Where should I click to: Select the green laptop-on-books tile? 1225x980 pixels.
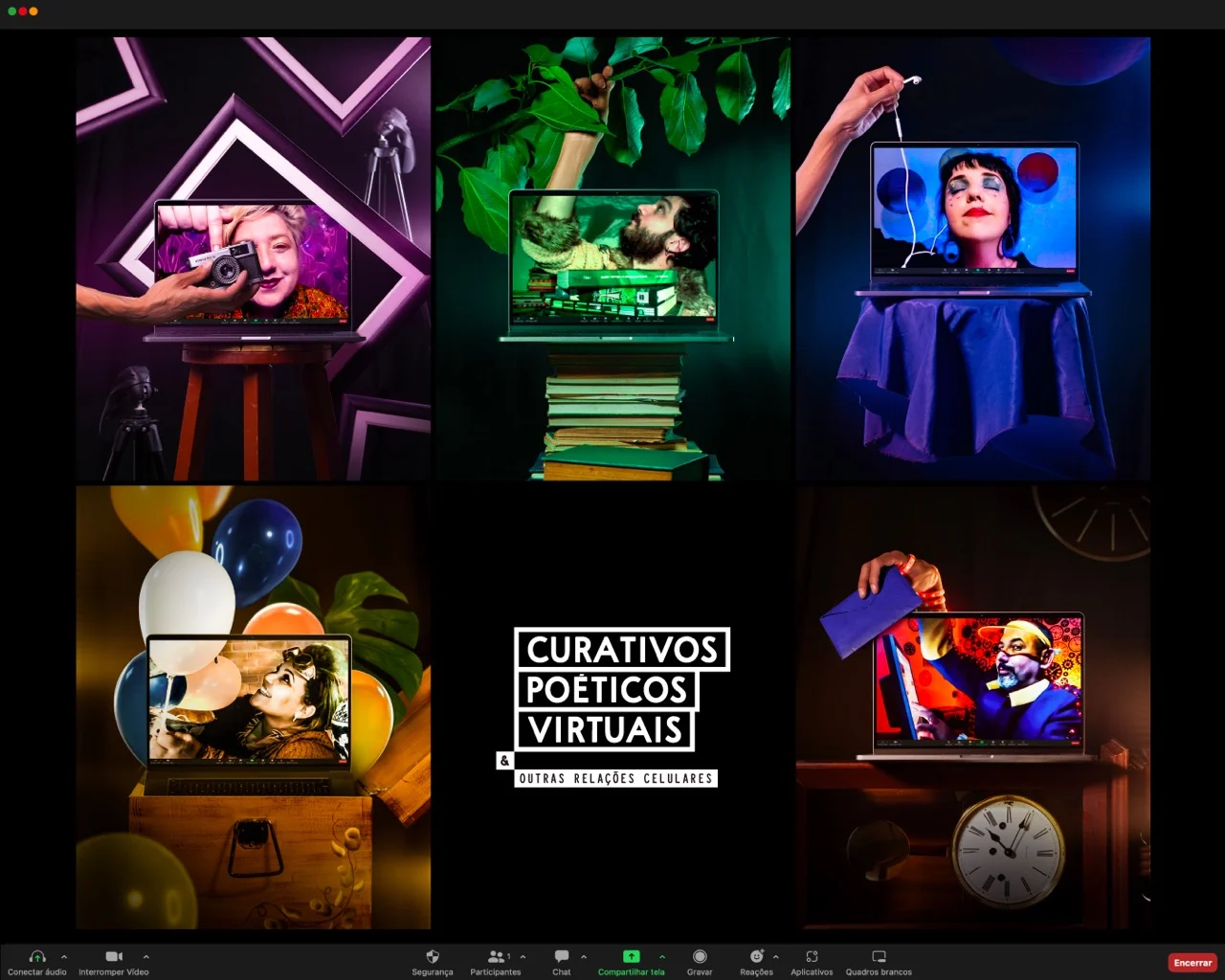pyautogui.click(x=613, y=258)
